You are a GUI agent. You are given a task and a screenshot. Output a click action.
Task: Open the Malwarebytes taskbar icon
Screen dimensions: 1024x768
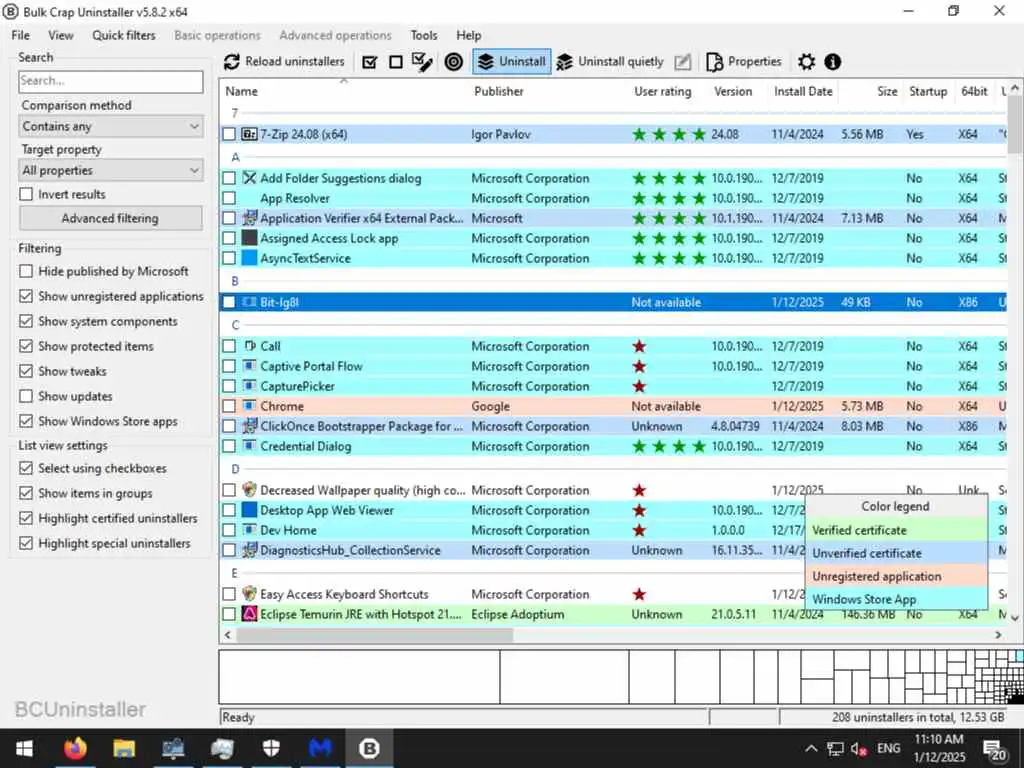320,748
